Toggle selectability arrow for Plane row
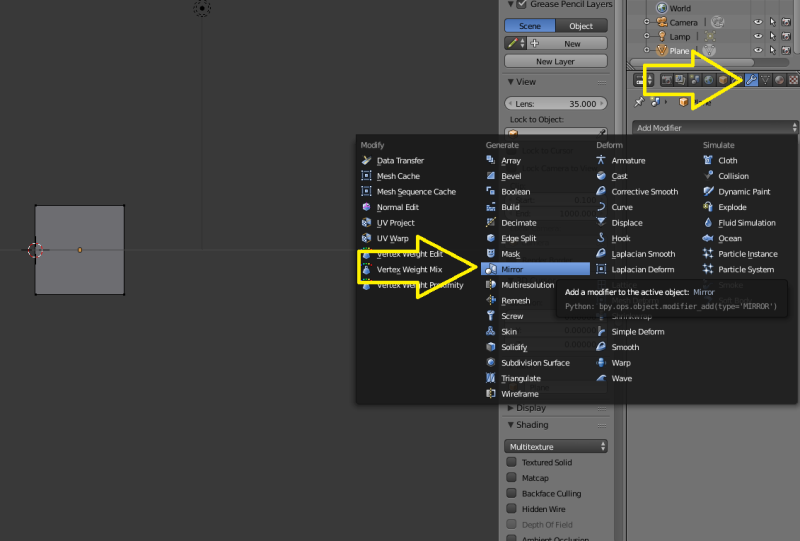 coord(772,50)
